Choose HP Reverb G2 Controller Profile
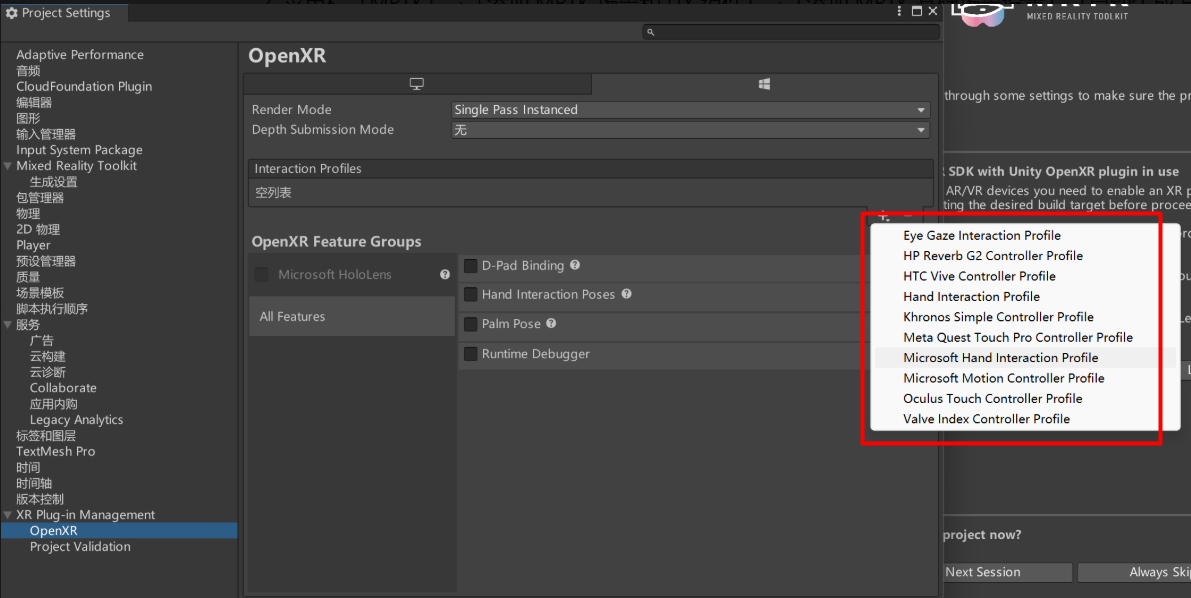Screen dimensions: 1191x598 tap(993, 256)
